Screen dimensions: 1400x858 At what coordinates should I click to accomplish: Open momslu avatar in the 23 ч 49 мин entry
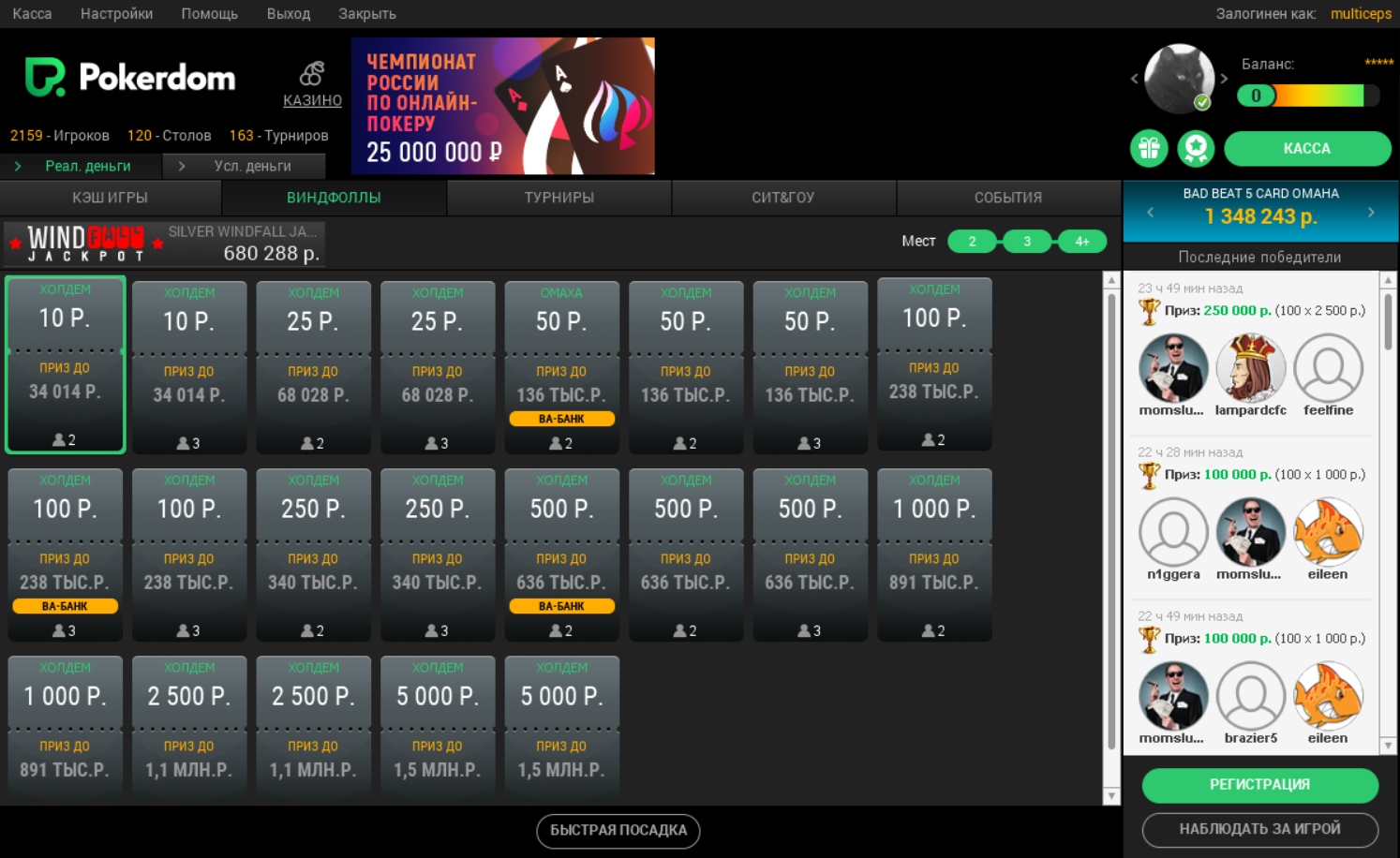(1172, 368)
